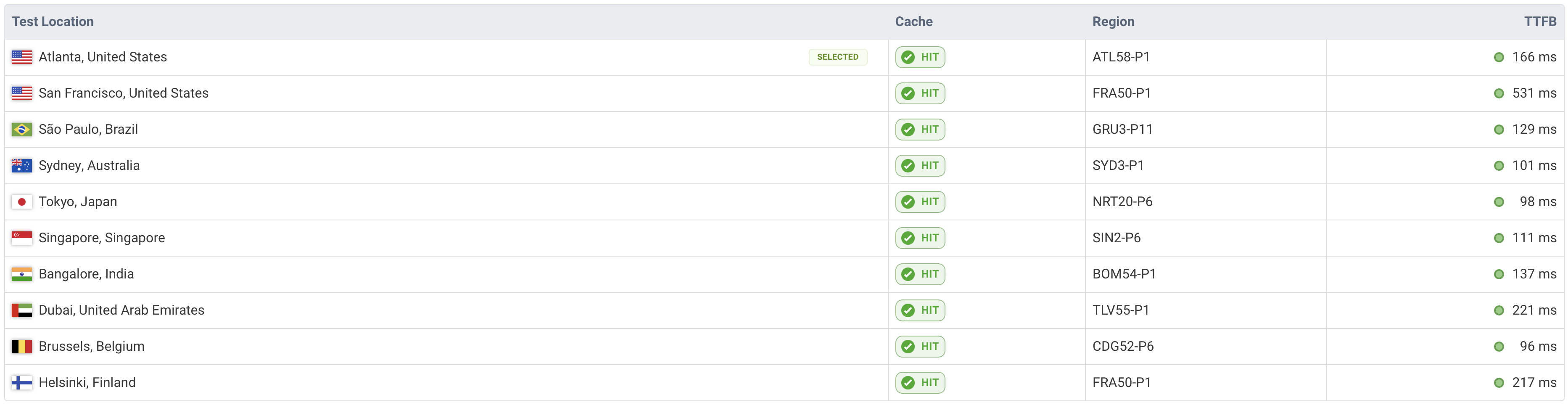Sort by the Test Location column header
The height and width of the screenshot is (408, 1568).
(x=53, y=22)
